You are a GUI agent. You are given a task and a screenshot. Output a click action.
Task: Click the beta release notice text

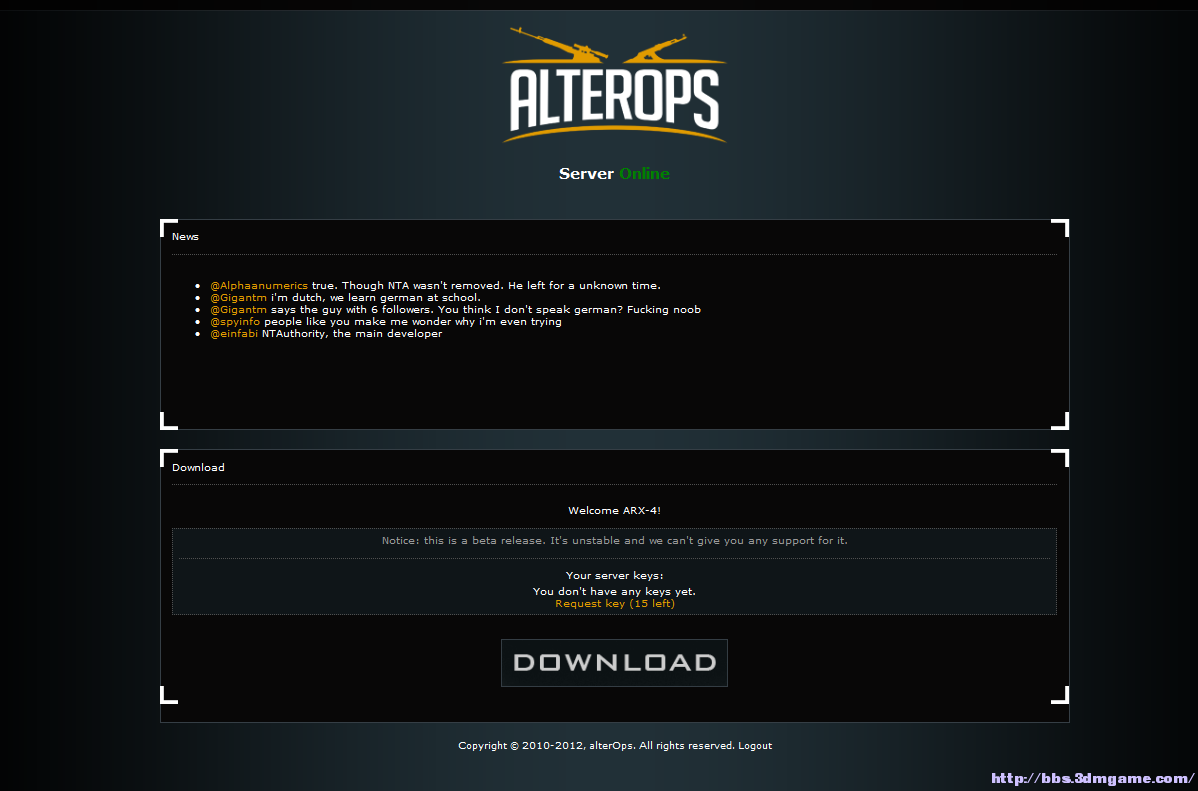614,541
